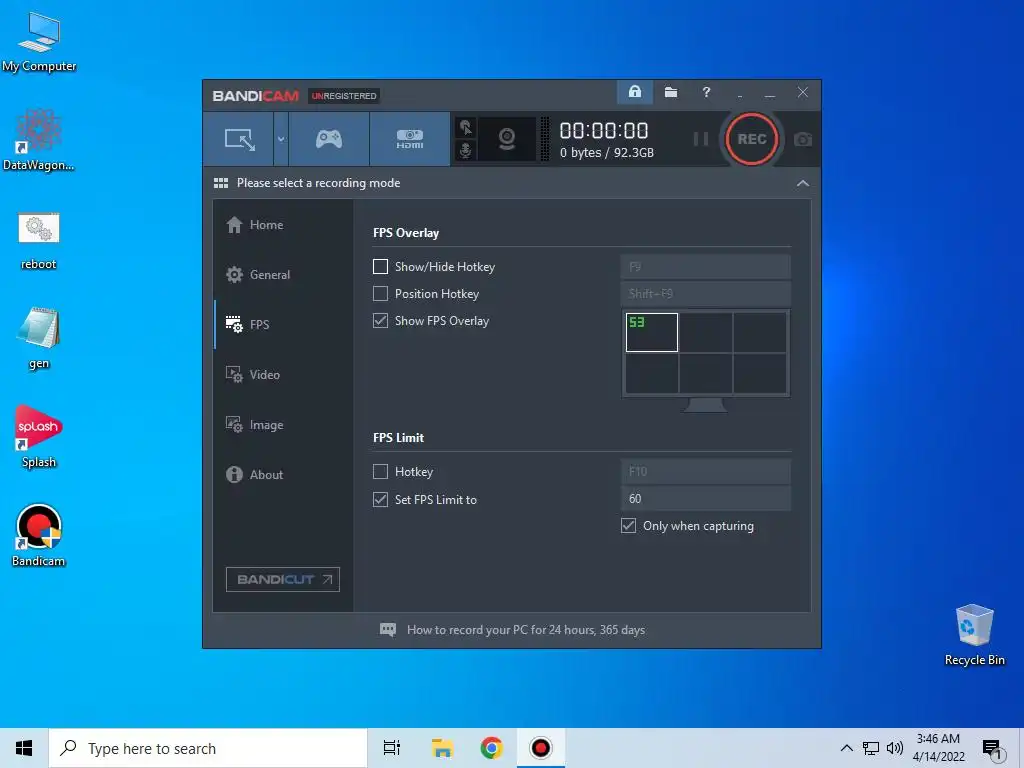Select screen rectangle recording mode
The height and width of the screenshot is (768, 1024).
(239, 139)
